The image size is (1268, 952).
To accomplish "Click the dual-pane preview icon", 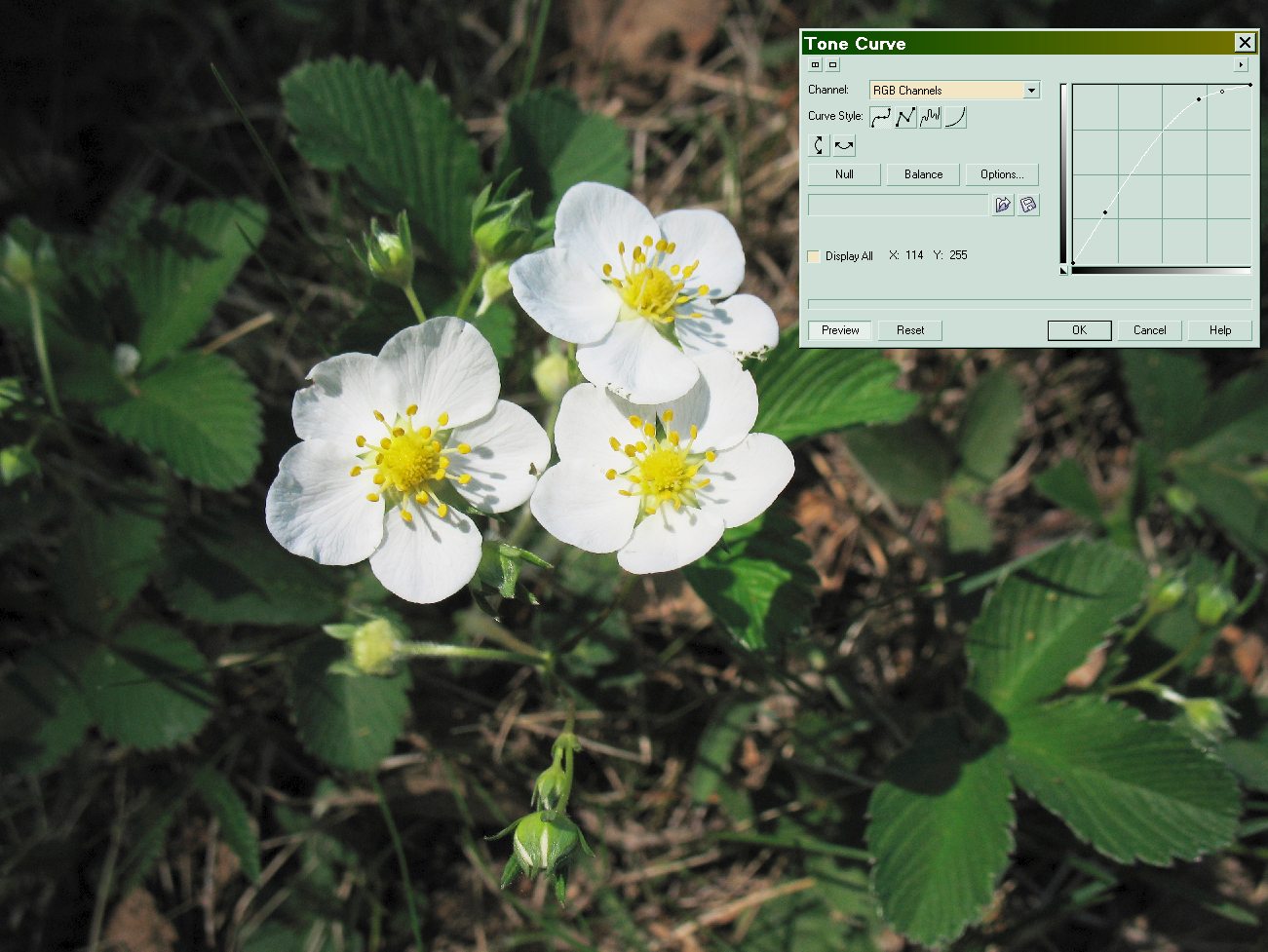I will point(816,65).
